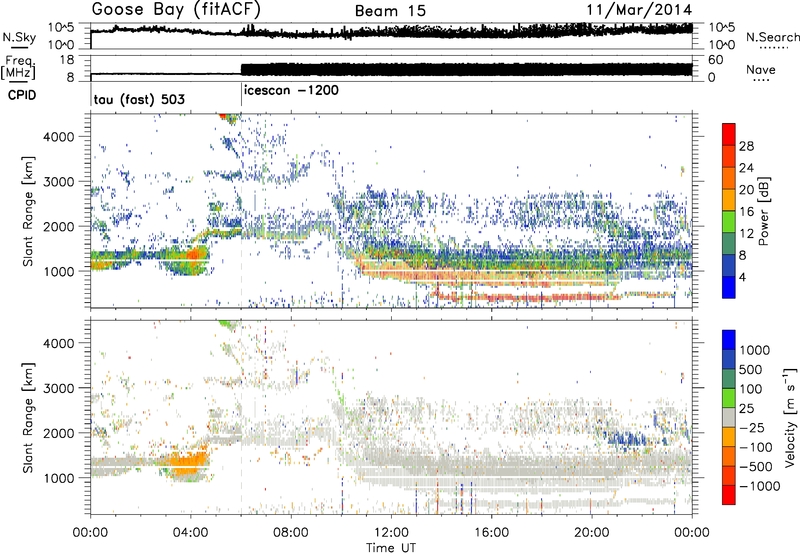Click the light green 25–100 Velocity swatch
This screenshot has width=800, height=554.
[729, 398]
